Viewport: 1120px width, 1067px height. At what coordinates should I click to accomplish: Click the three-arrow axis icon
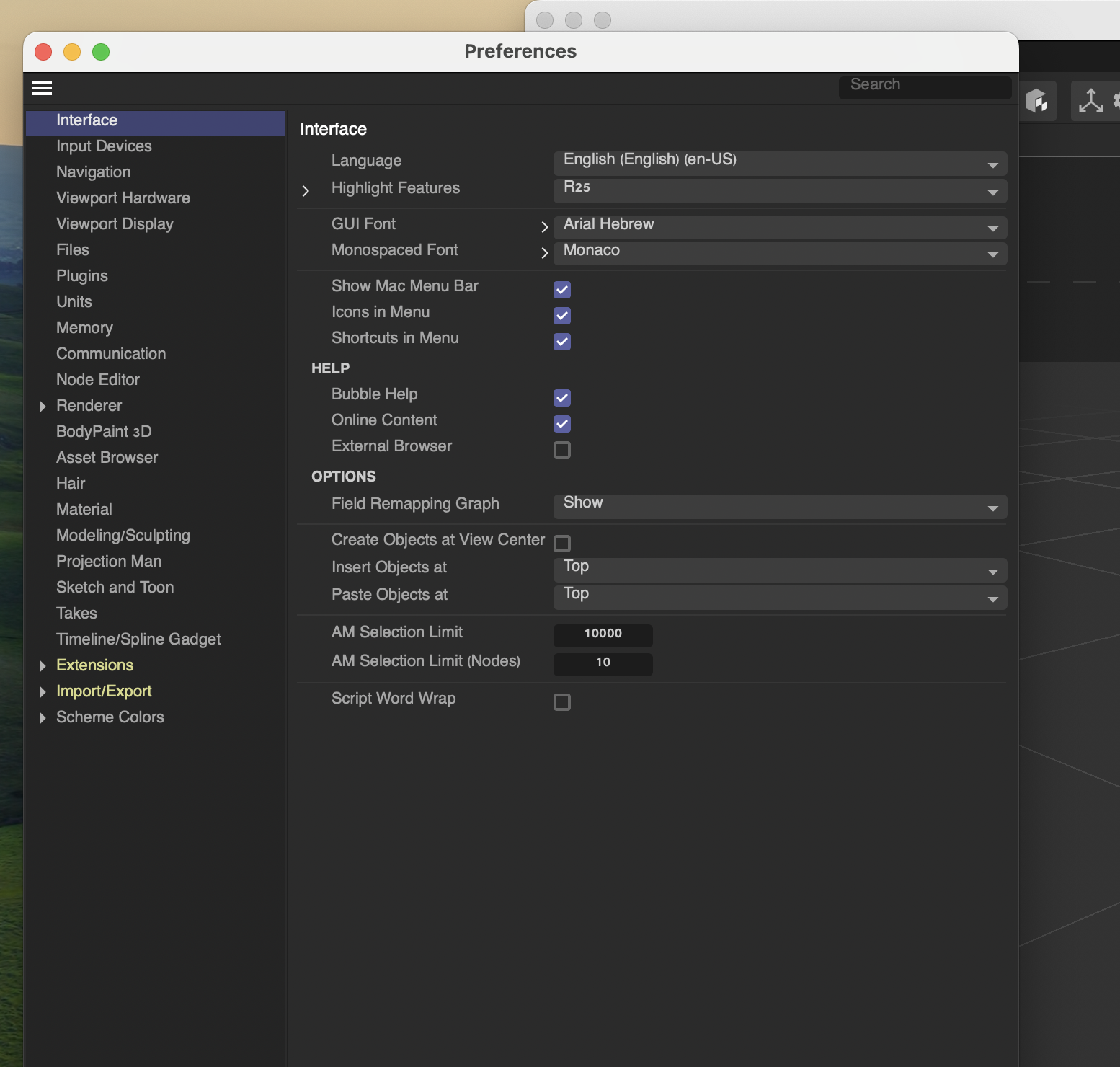[1090, 100]
